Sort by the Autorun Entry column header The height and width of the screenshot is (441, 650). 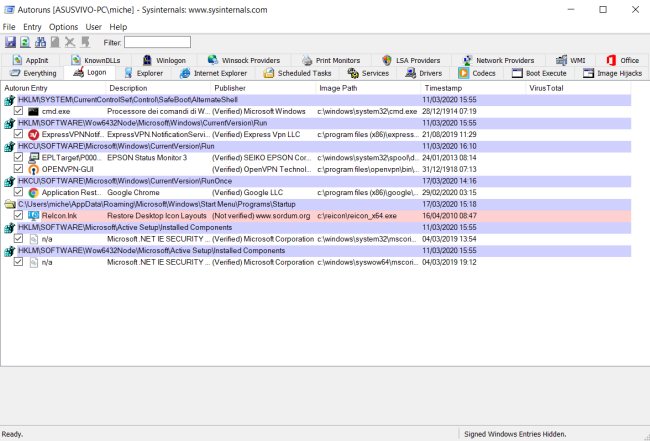(x=54, y=88)
